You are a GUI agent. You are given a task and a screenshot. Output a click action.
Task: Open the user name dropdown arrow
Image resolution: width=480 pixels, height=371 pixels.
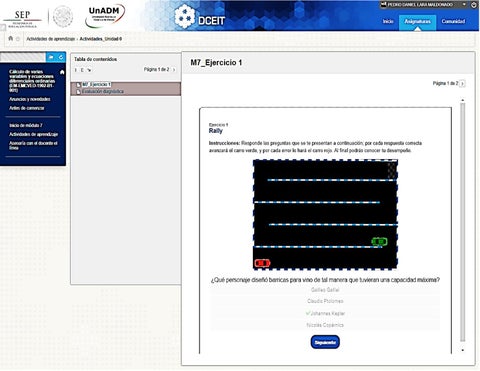464,5
